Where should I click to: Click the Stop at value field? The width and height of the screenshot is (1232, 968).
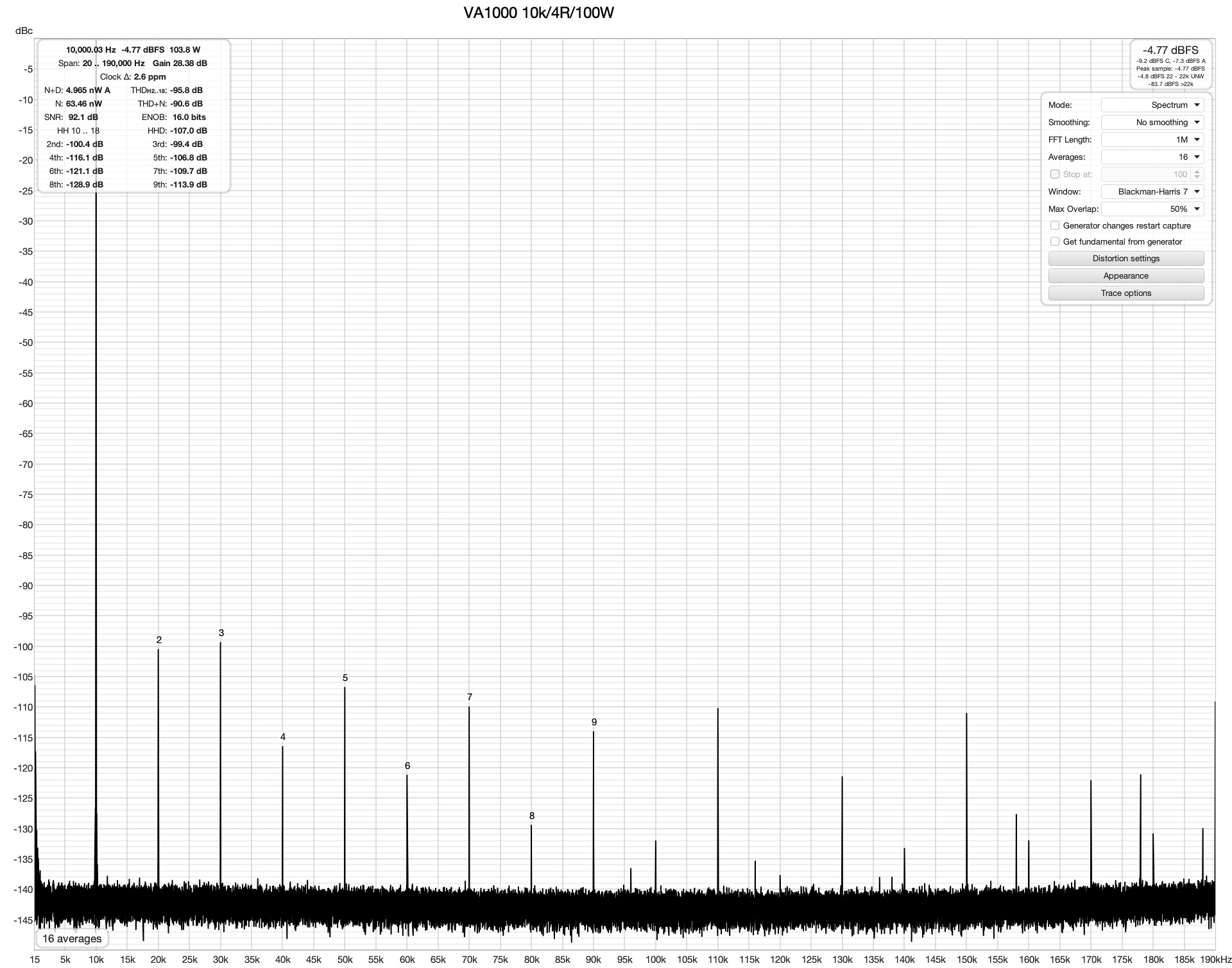point(1145,175)
